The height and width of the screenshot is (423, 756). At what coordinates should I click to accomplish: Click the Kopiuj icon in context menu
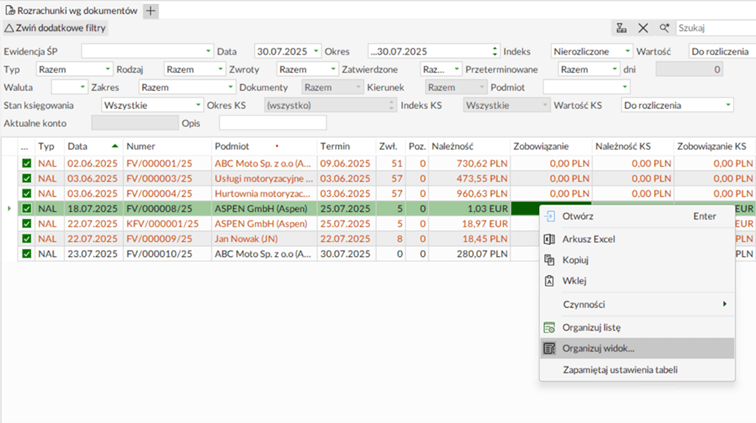click(x=549, y=260)
